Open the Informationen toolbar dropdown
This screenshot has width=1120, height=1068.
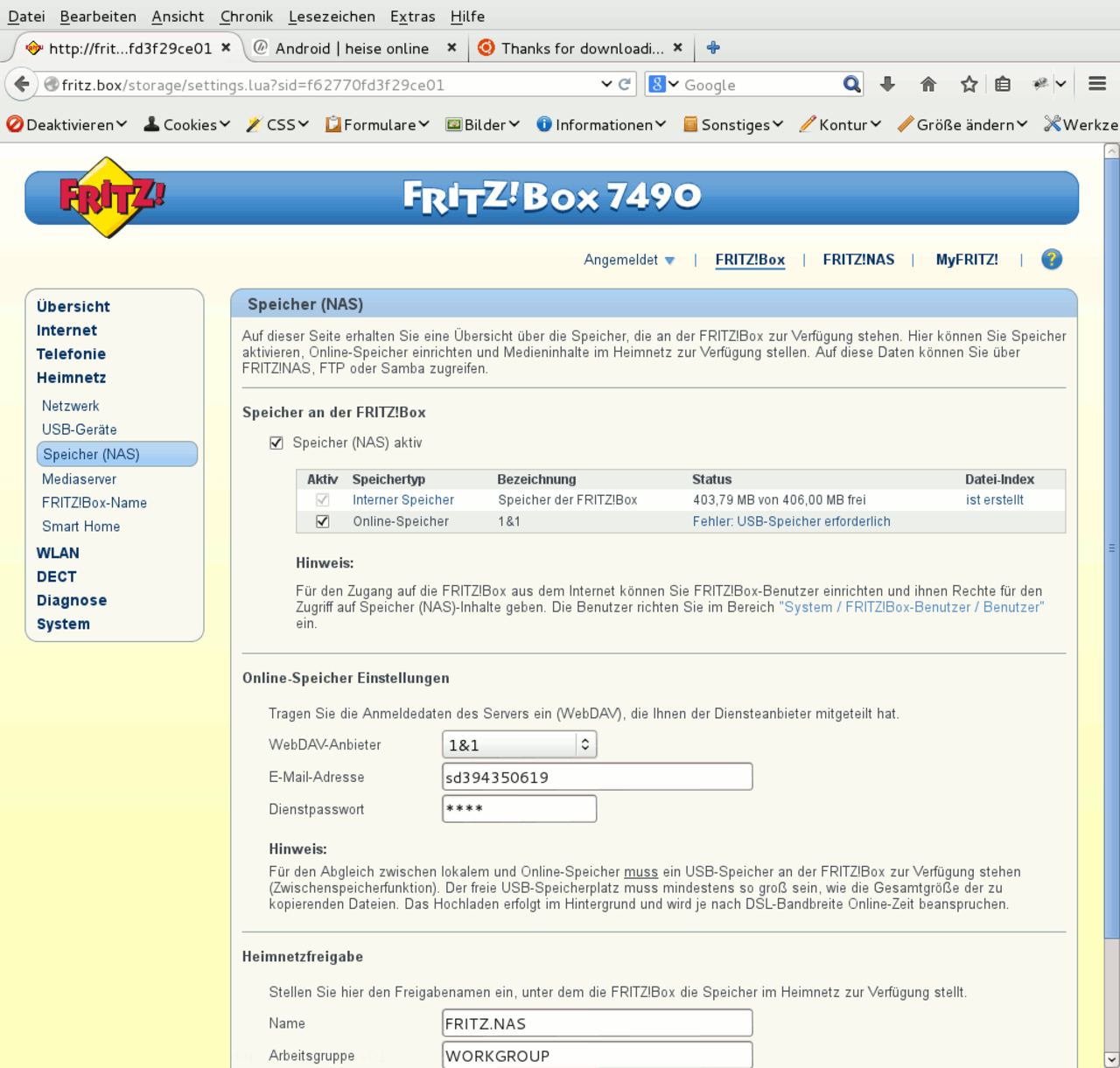(x=601, y=124)
